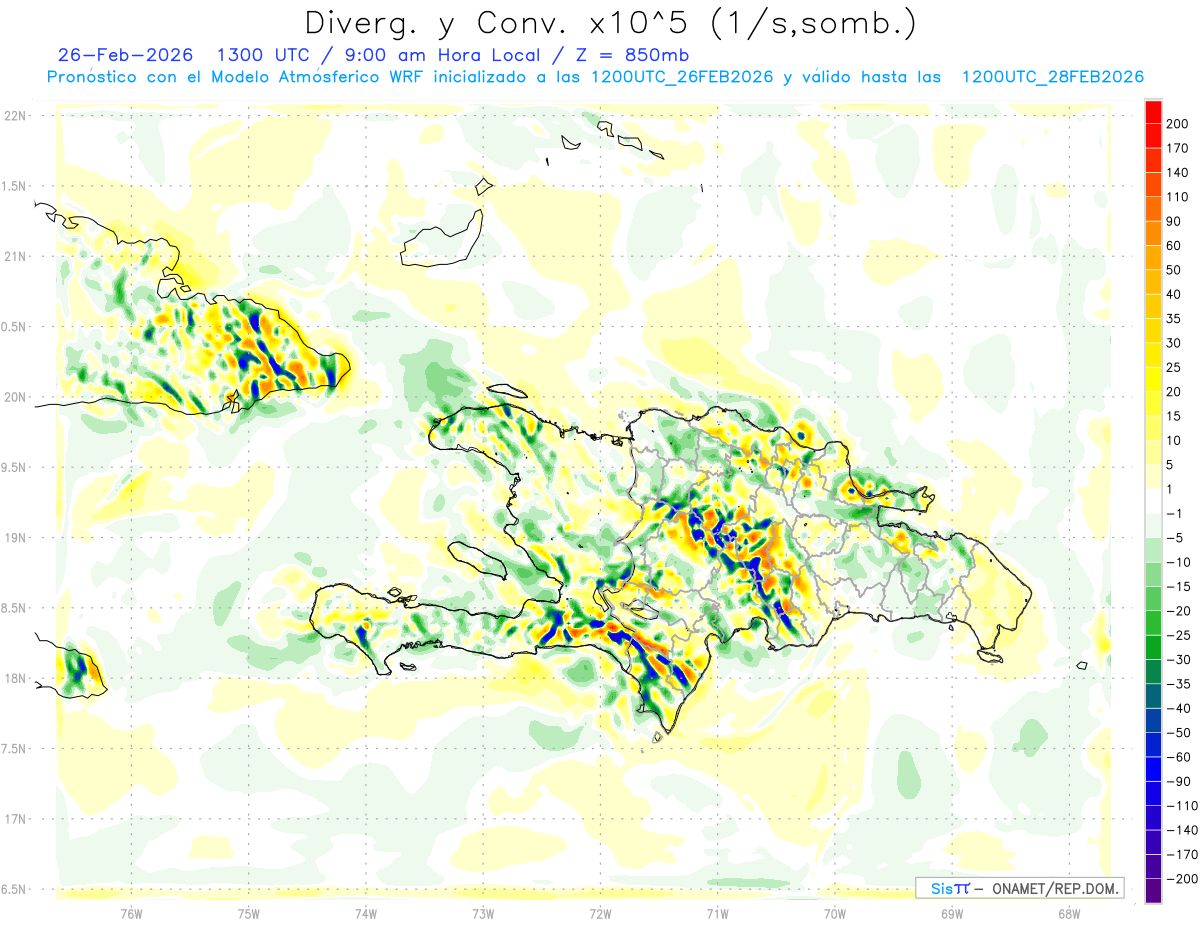Screen dimensions: 1200x927
Task: Click the colorbar value "90"
Action: pyautogui.click(x=1174, y=221)
